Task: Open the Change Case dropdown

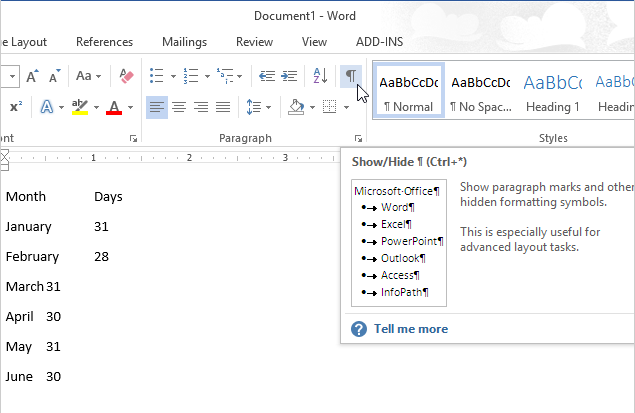Action: click(89, 76)
